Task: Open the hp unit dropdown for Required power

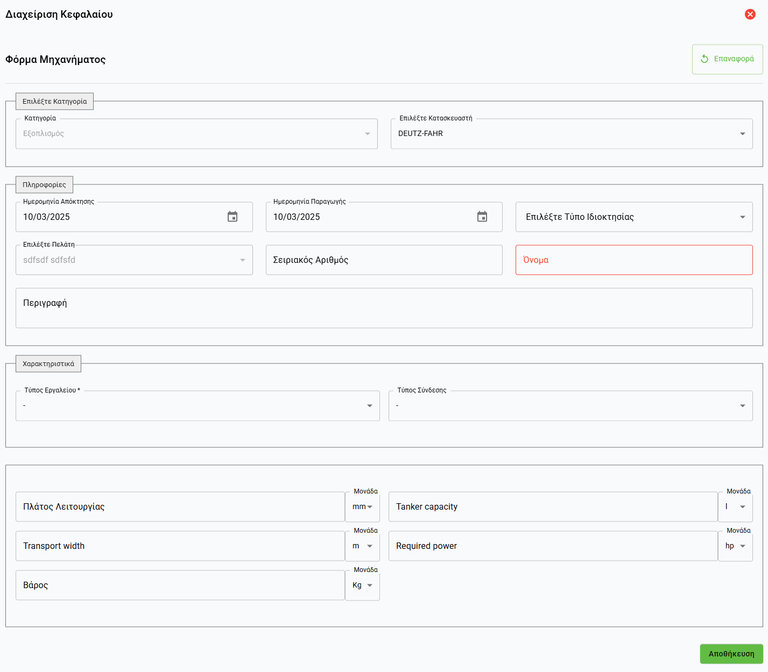Action: pos(735,546)
